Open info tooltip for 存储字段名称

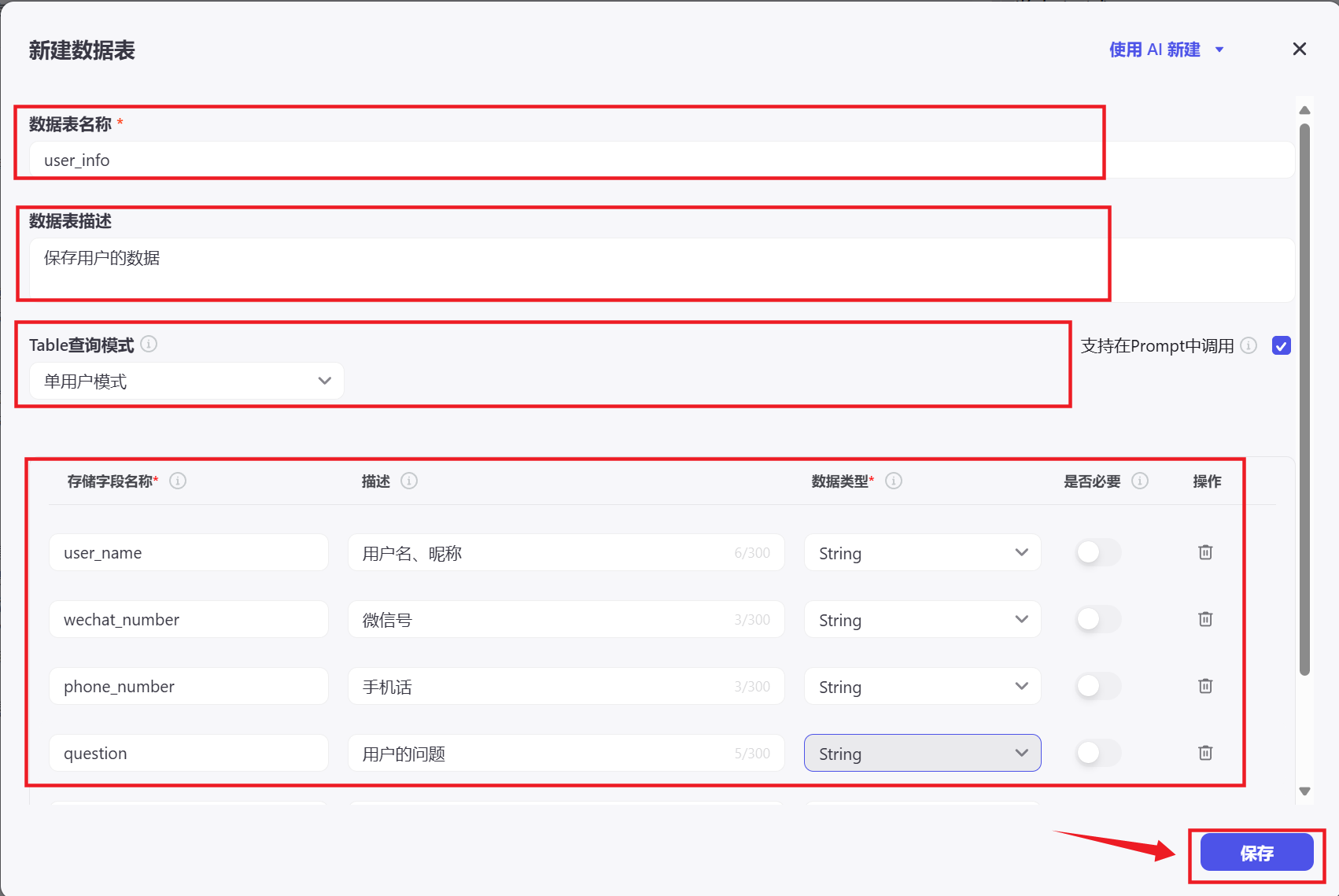(178, 481)
